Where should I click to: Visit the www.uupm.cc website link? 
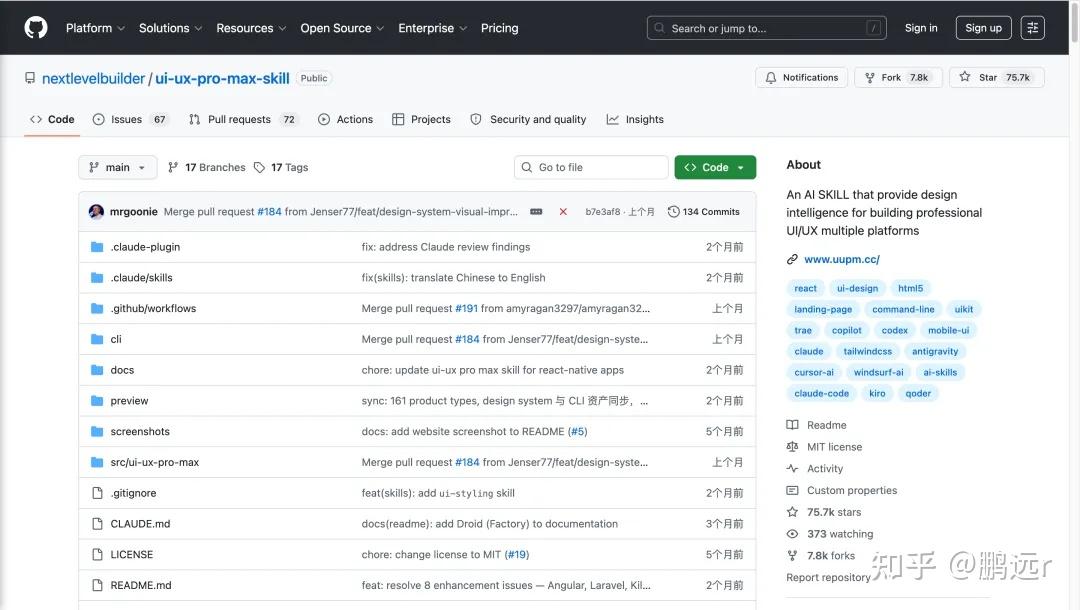tap(842, 260)
